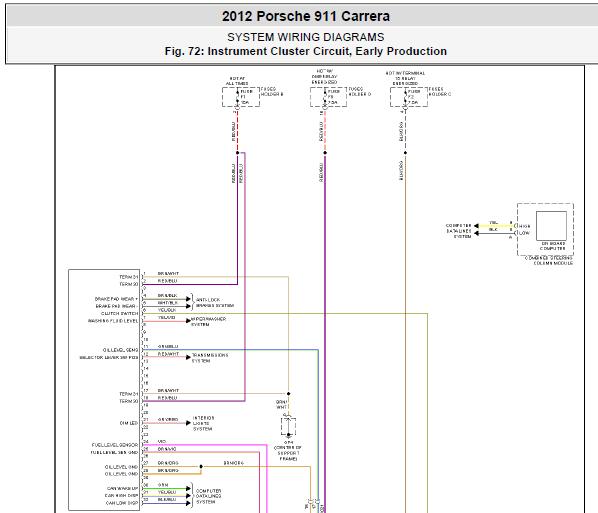
Task: Select the 'ANTI-LOCK BRAKES SYSTEM' reference
Action: 215,303
